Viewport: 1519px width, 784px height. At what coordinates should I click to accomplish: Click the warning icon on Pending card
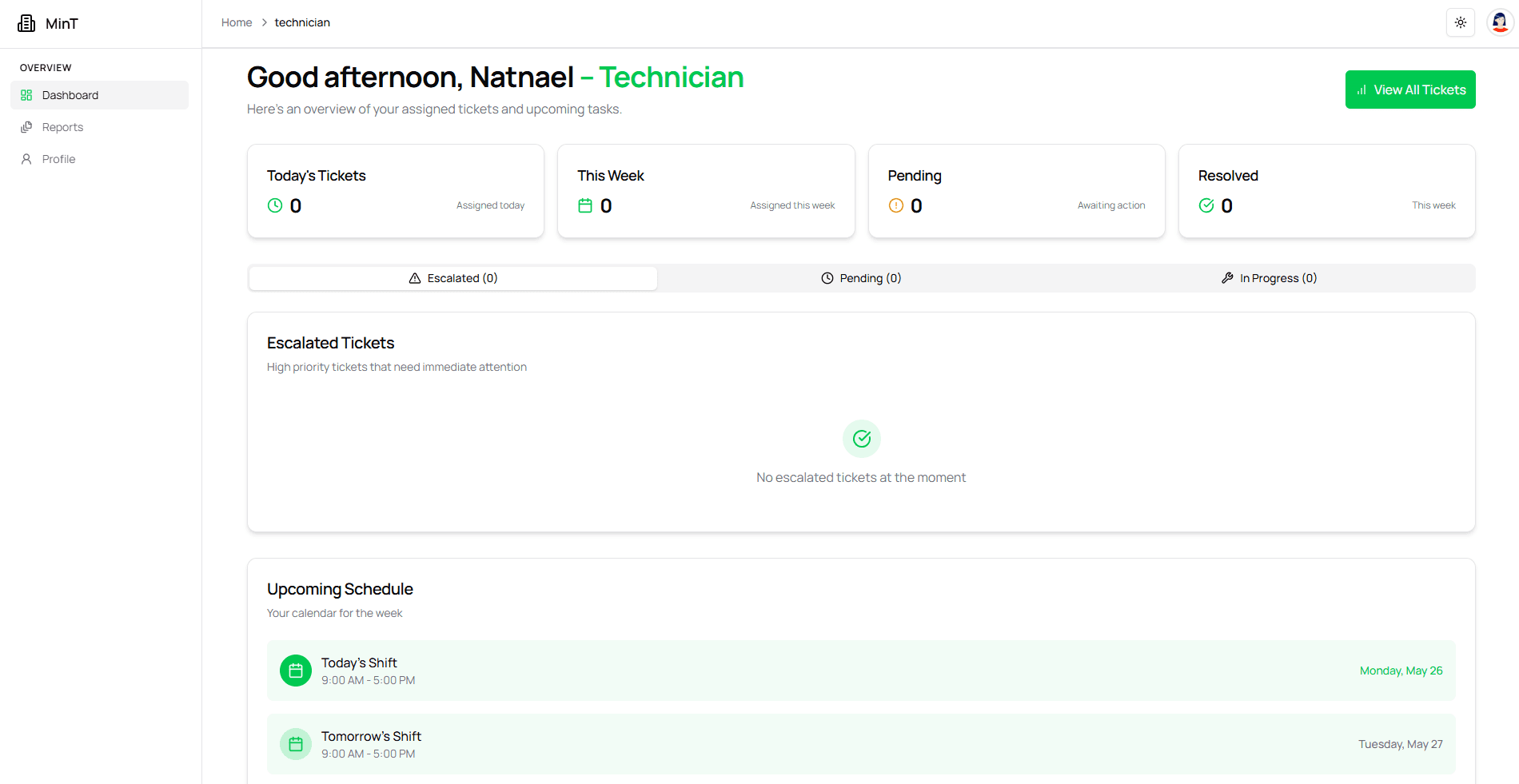pyautogui.click(x=896, y=205)
